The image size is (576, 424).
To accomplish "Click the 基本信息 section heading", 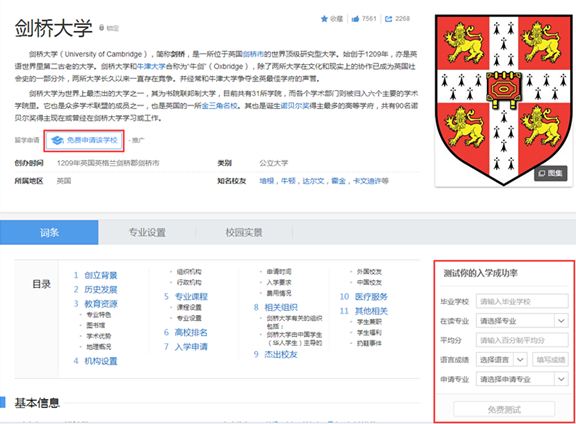I will click(37, 403).
